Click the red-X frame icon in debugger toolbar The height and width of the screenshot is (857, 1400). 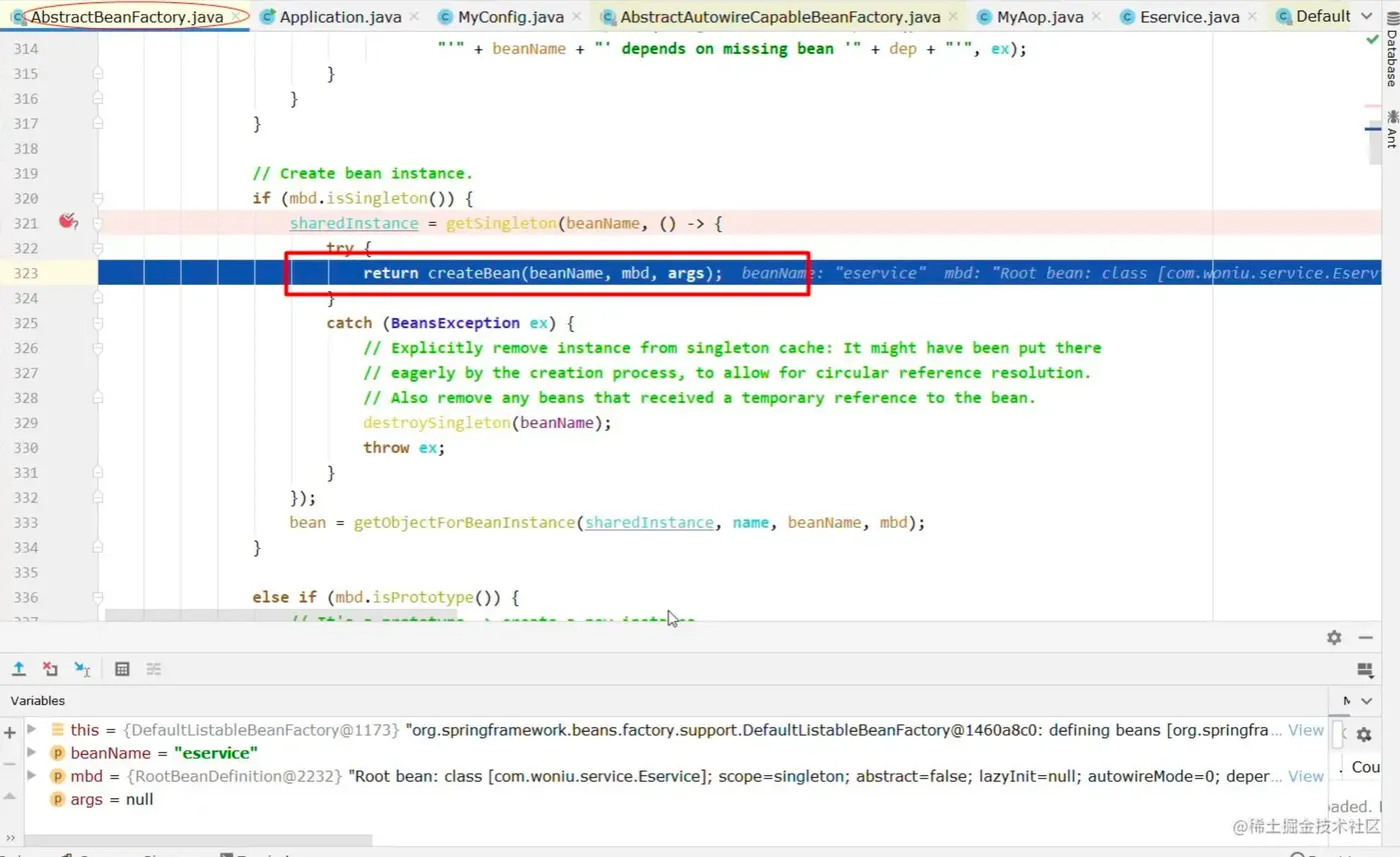point(50,669)
